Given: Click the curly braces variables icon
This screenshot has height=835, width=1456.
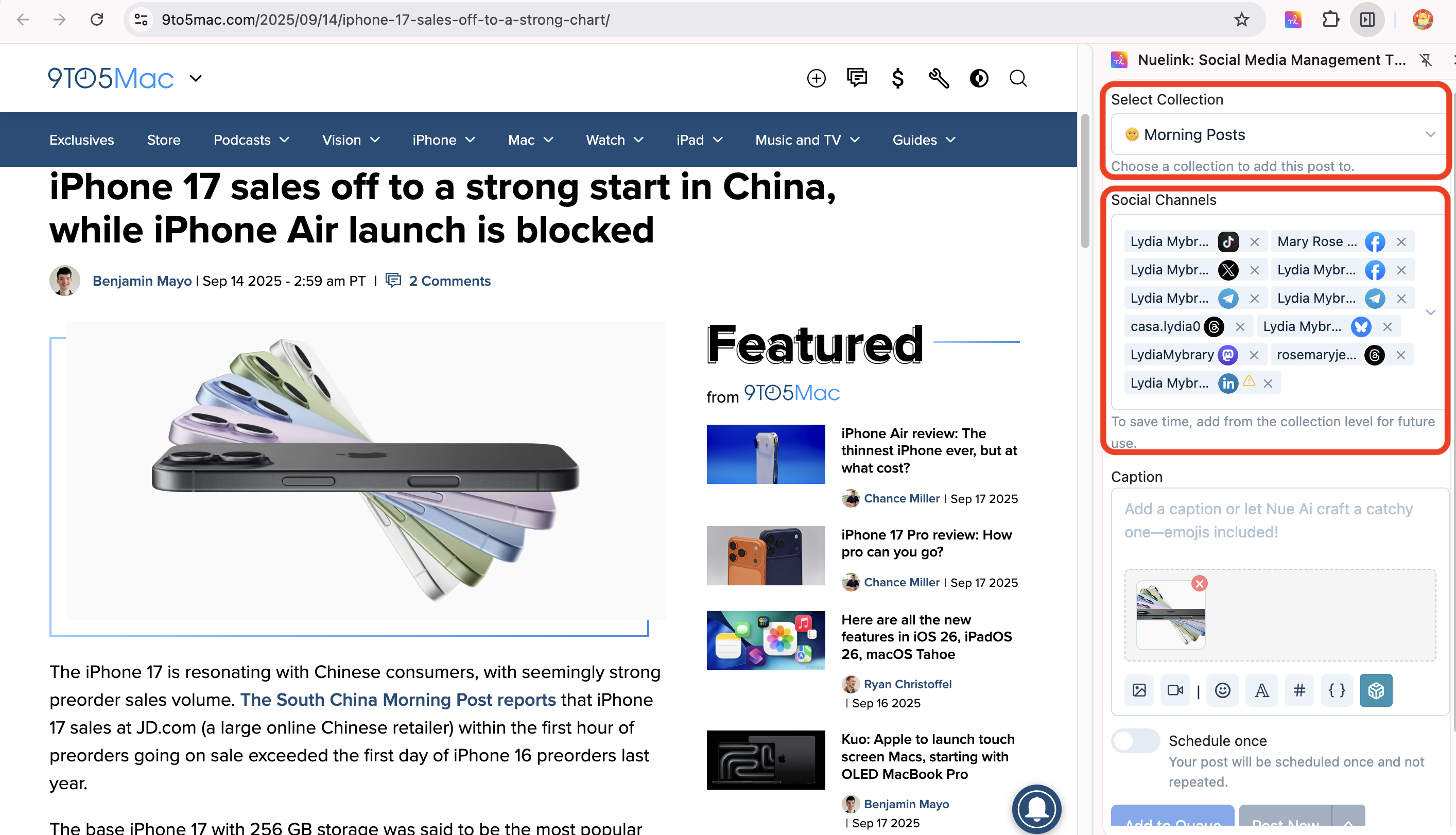Looking at the screenshot, I should (1337, 690).
